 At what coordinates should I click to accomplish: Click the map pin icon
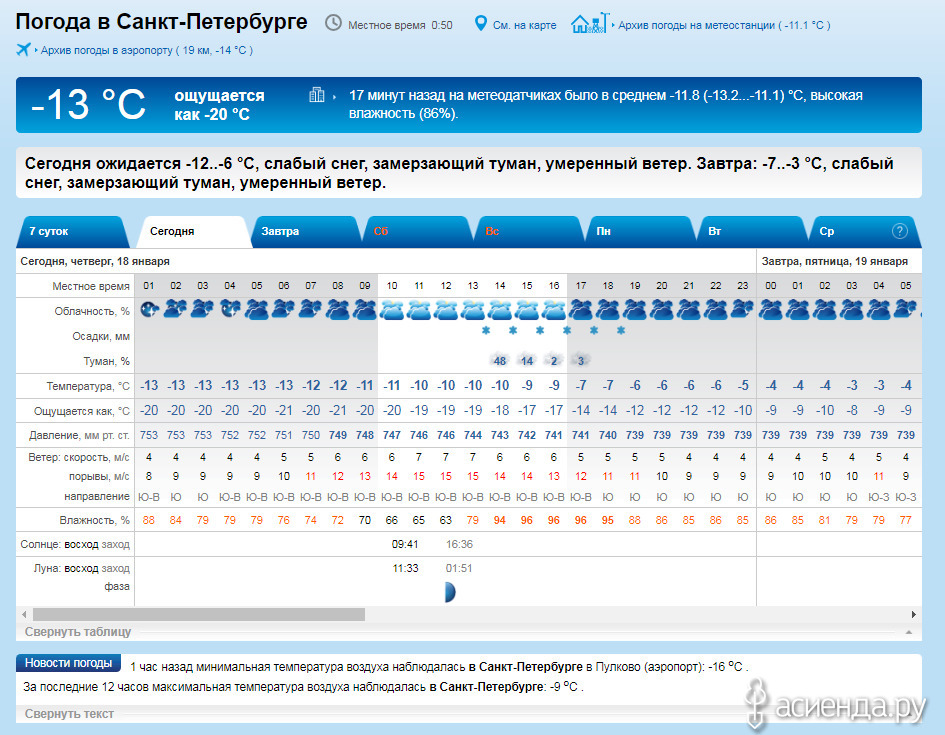(480, 23)
